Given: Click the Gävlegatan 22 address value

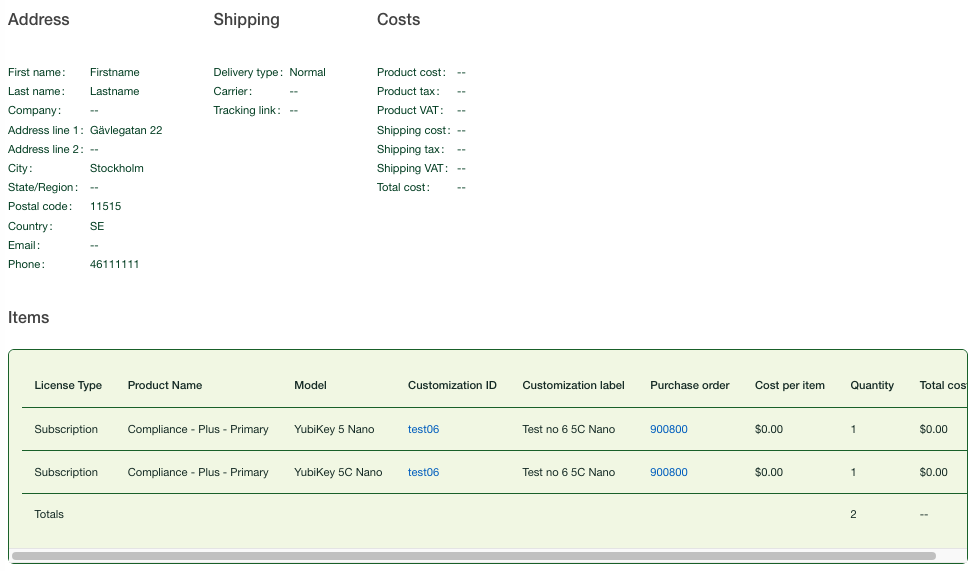Looking at the screenshot, I should [x=126, y=130].
